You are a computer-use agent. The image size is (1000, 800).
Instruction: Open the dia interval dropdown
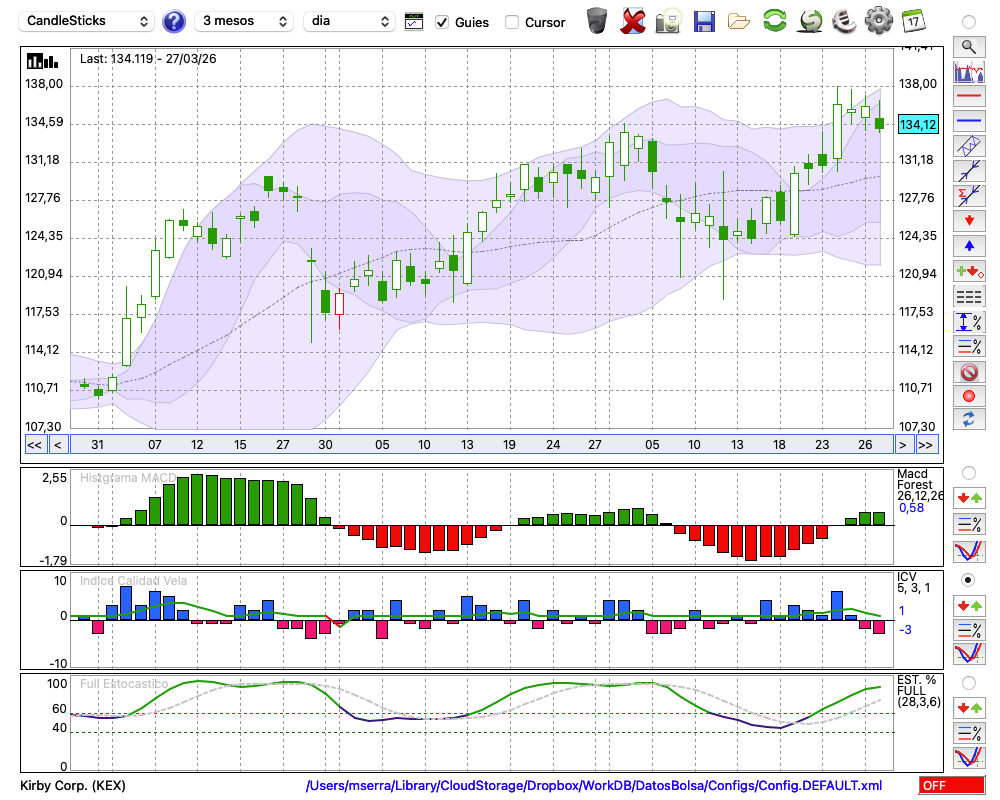click(349, 21)
